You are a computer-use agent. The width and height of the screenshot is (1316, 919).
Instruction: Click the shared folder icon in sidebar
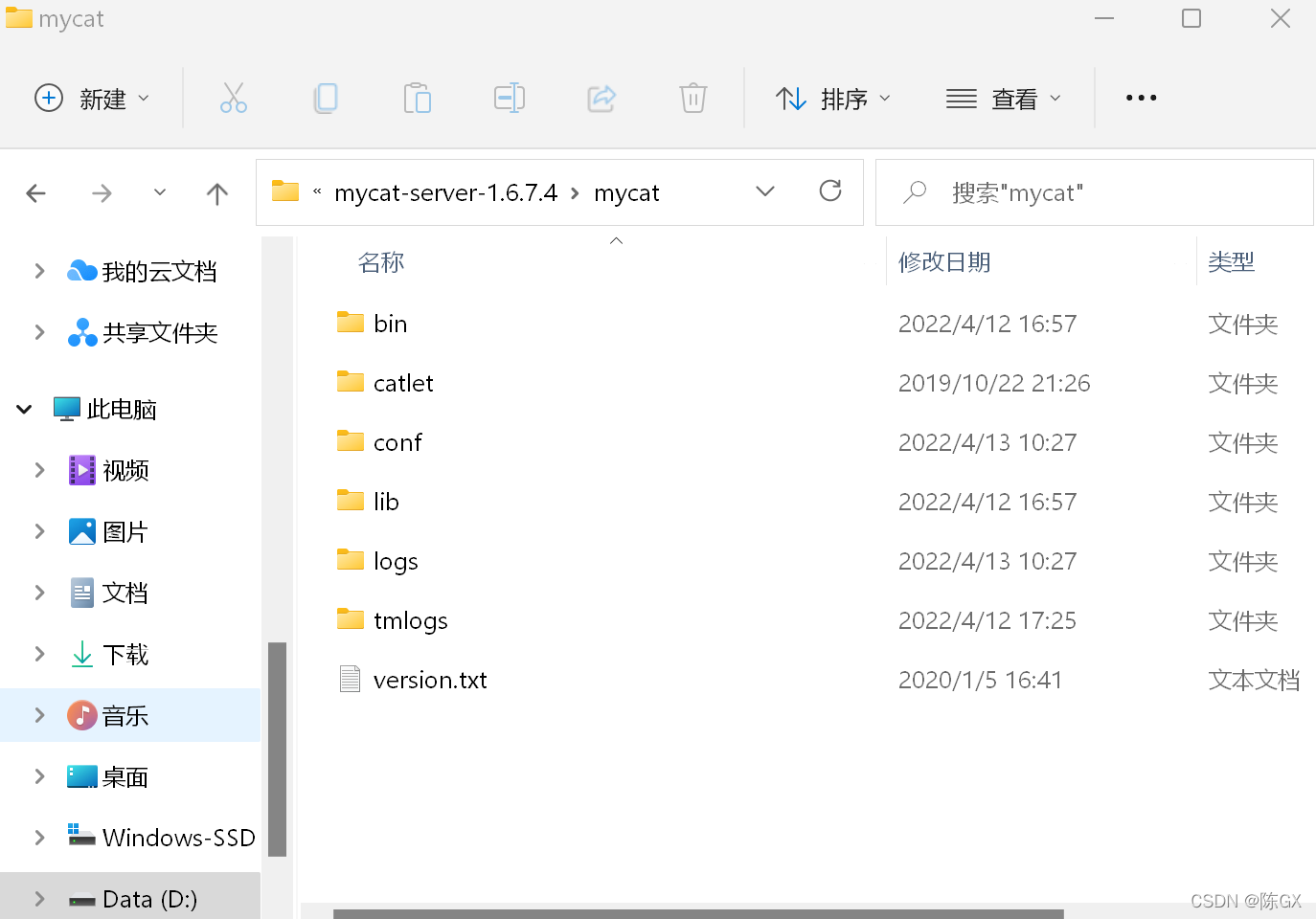click(82, 332)
